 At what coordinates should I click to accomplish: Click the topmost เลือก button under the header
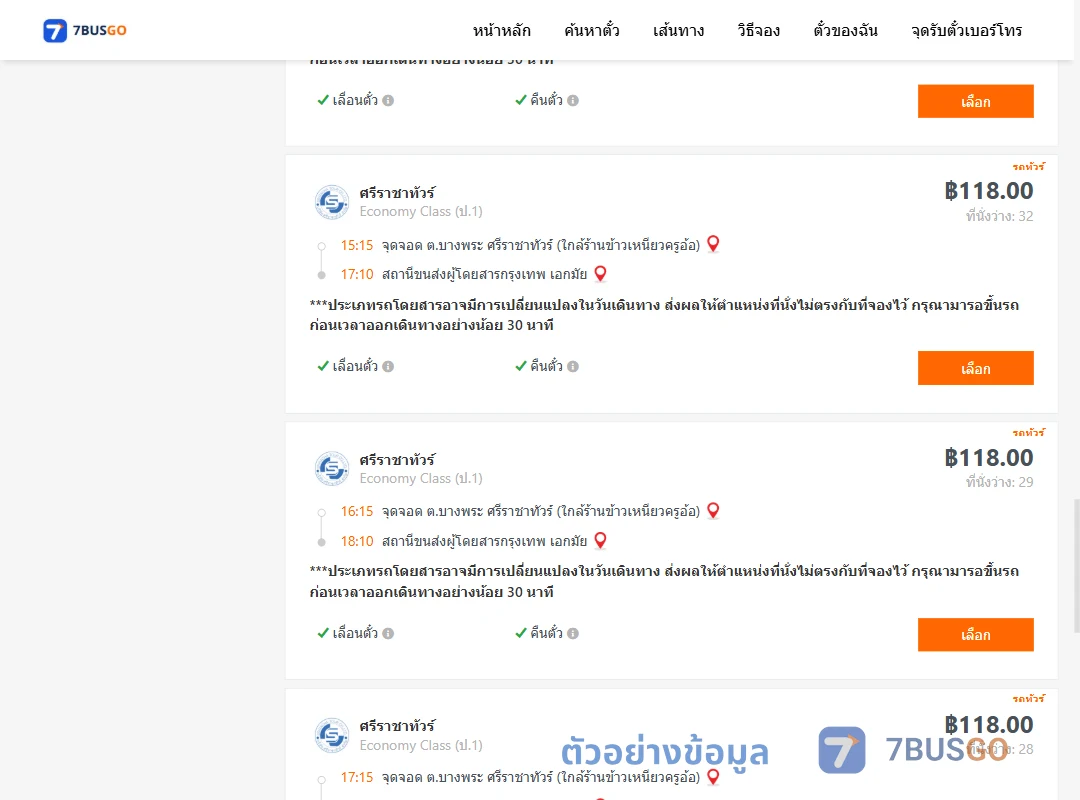click(x=975, y=101)
